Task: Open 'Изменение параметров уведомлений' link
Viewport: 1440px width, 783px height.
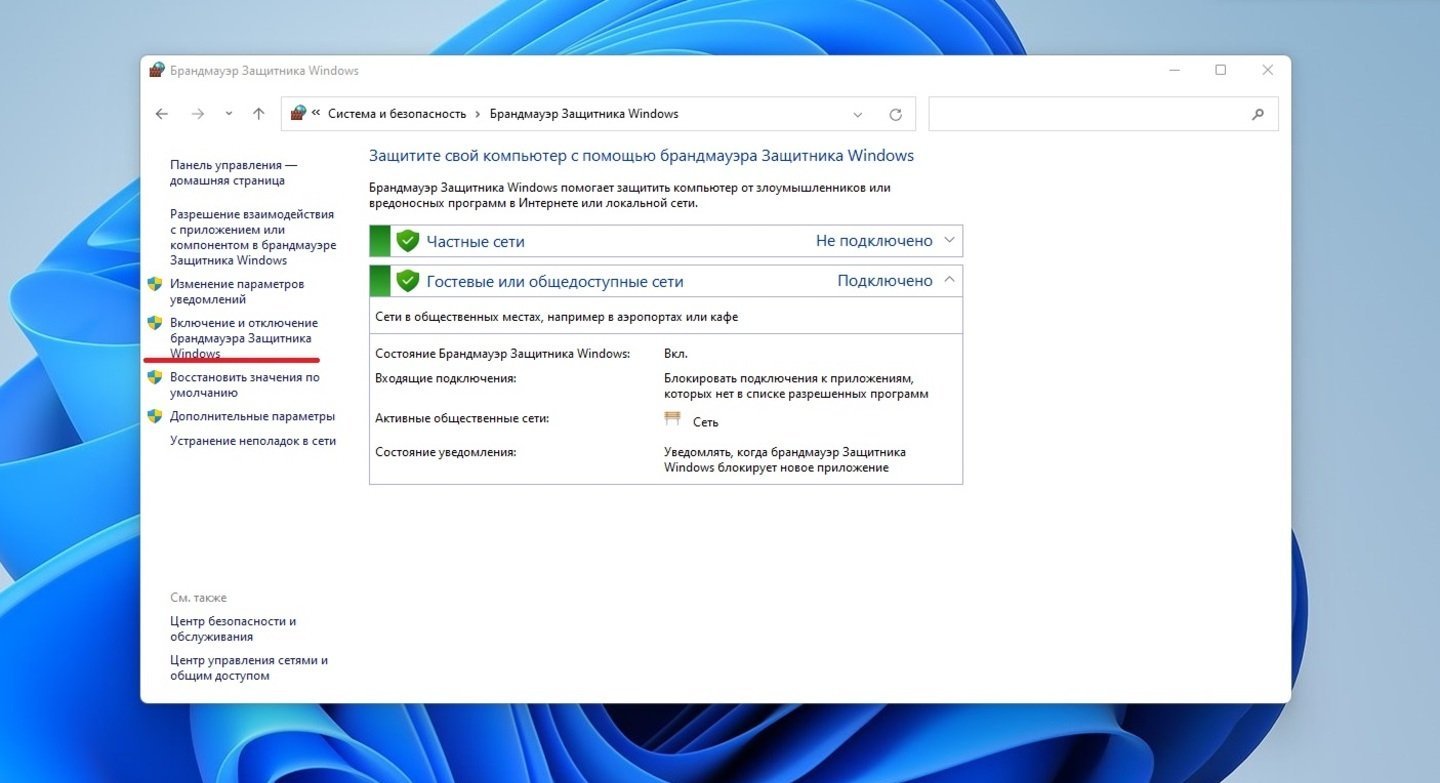Action: tap(237, 291)
